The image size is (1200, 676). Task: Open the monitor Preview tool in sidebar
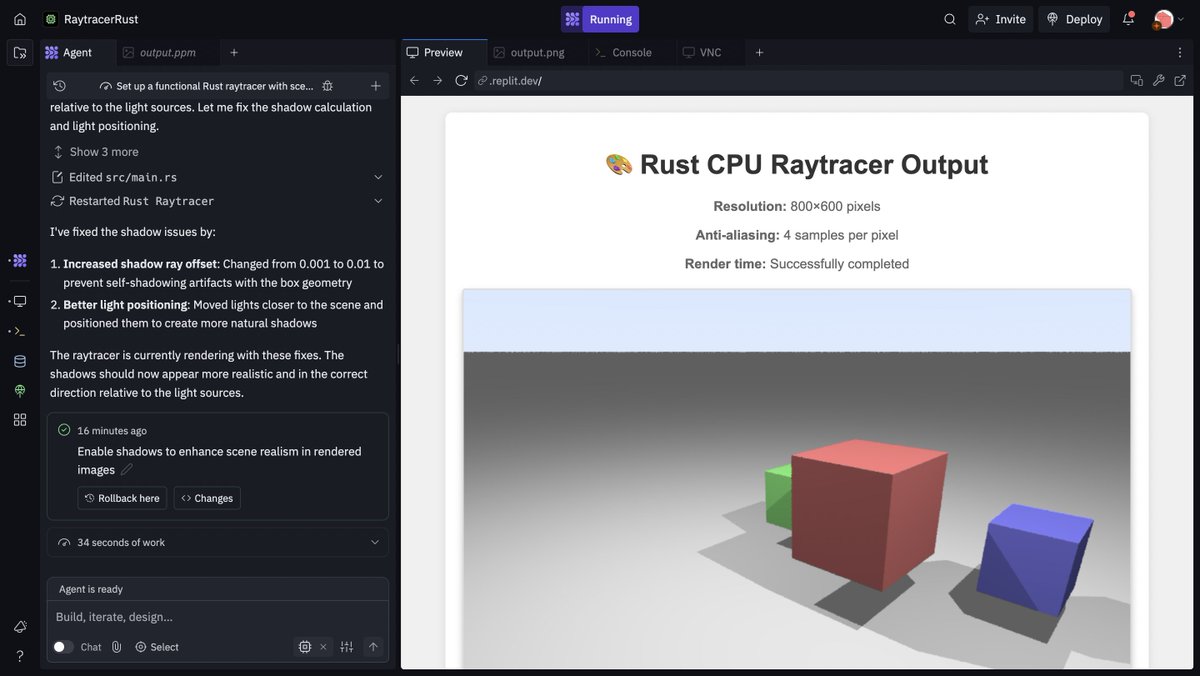(20, 301)
